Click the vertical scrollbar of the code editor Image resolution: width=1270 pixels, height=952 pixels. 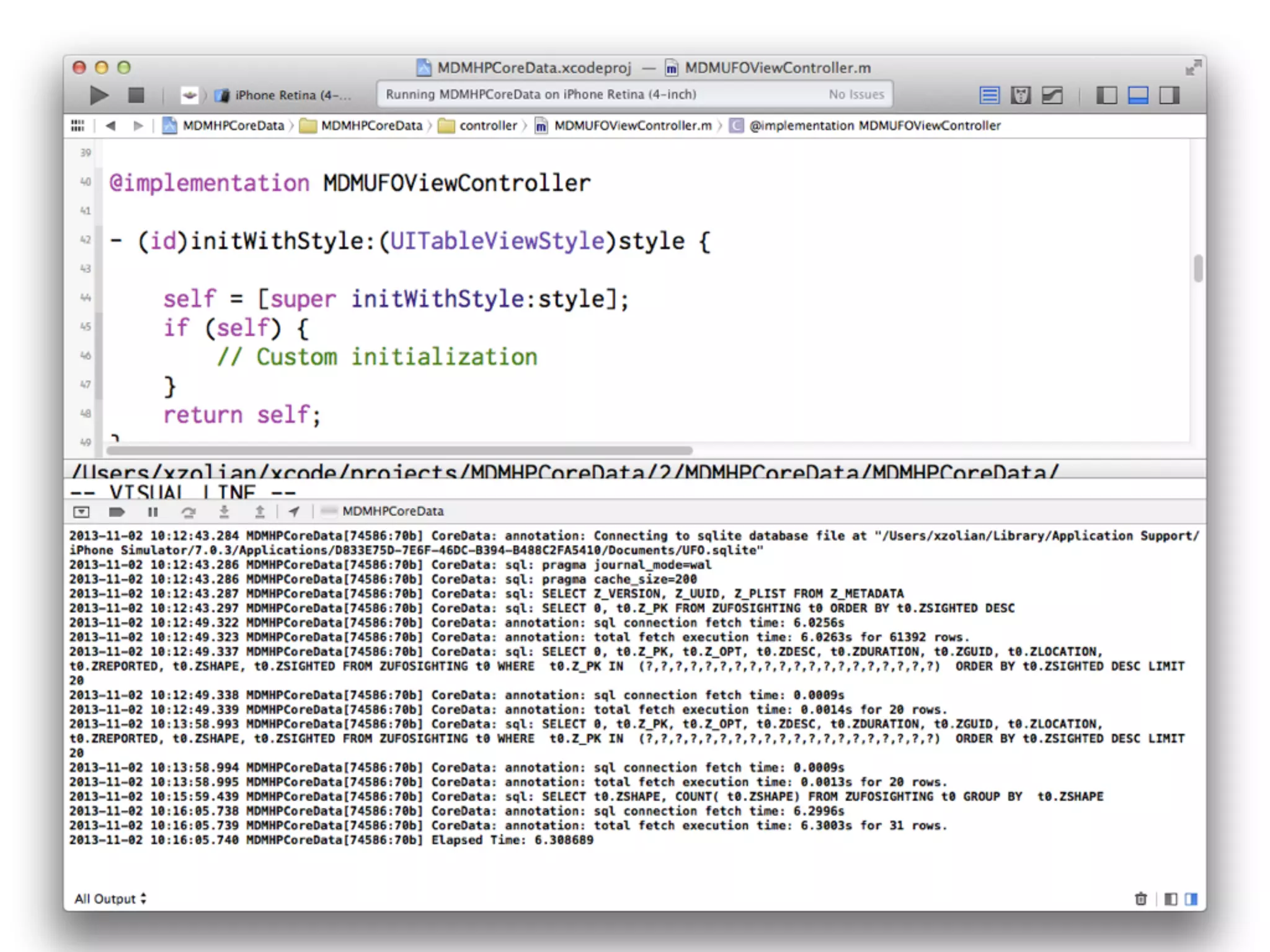pos(1198,268)
